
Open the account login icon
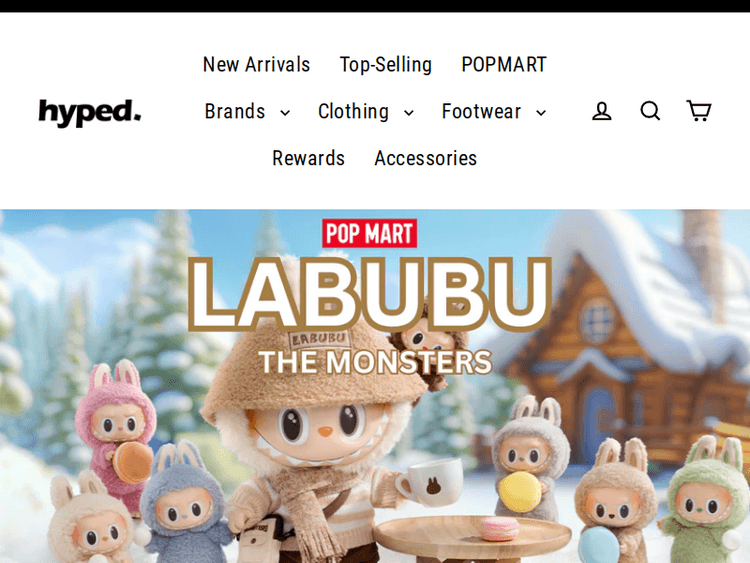[x=601, y=111]
